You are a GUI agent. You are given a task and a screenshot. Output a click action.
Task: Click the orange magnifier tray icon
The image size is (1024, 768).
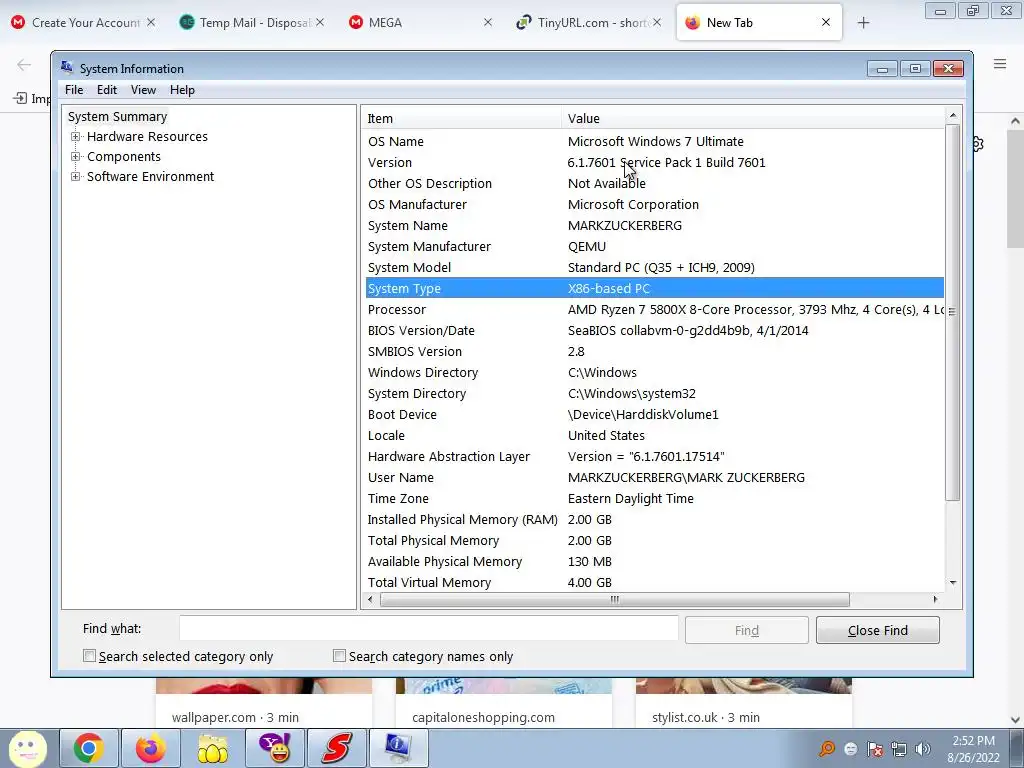click(827, 749)
